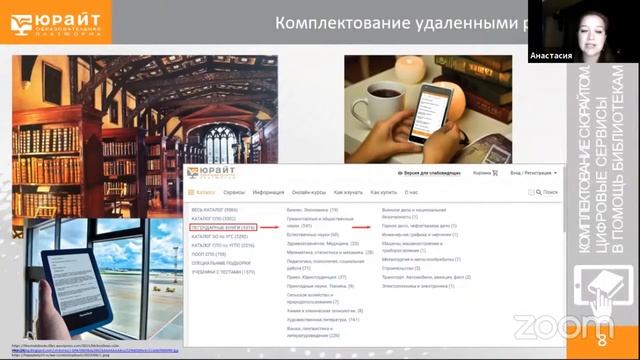Open the Информация menu item
The width and height of the screenshot is (640, 360).
(x=268, y=192)
